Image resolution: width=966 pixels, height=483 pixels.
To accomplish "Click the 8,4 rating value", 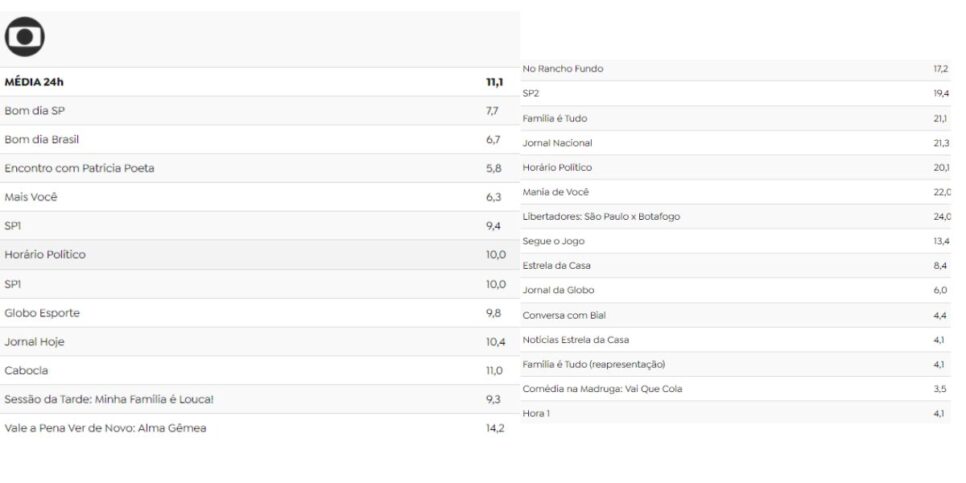I will pyautogui.click(x=940, y=266).
